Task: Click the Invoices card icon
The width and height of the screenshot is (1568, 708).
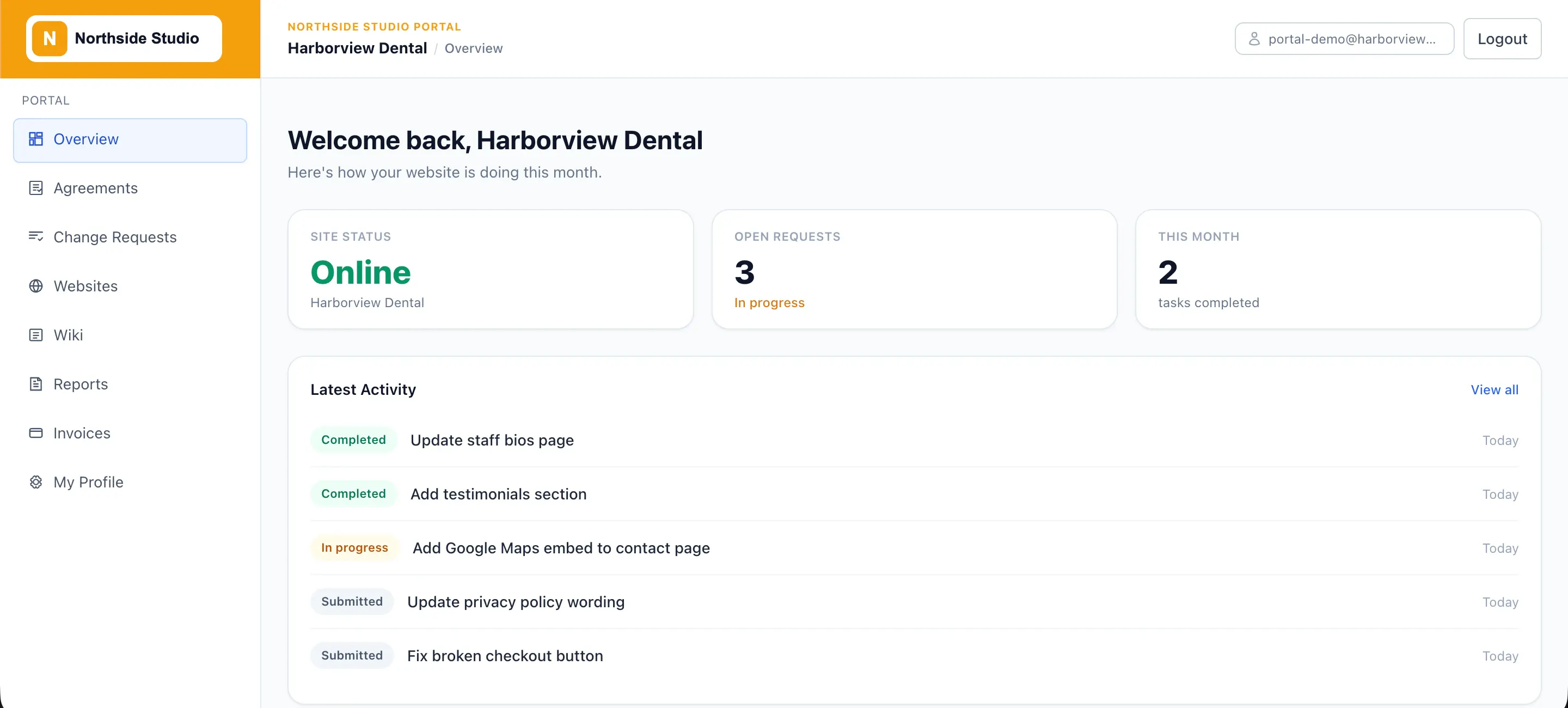Action: (x=36, y=433)
